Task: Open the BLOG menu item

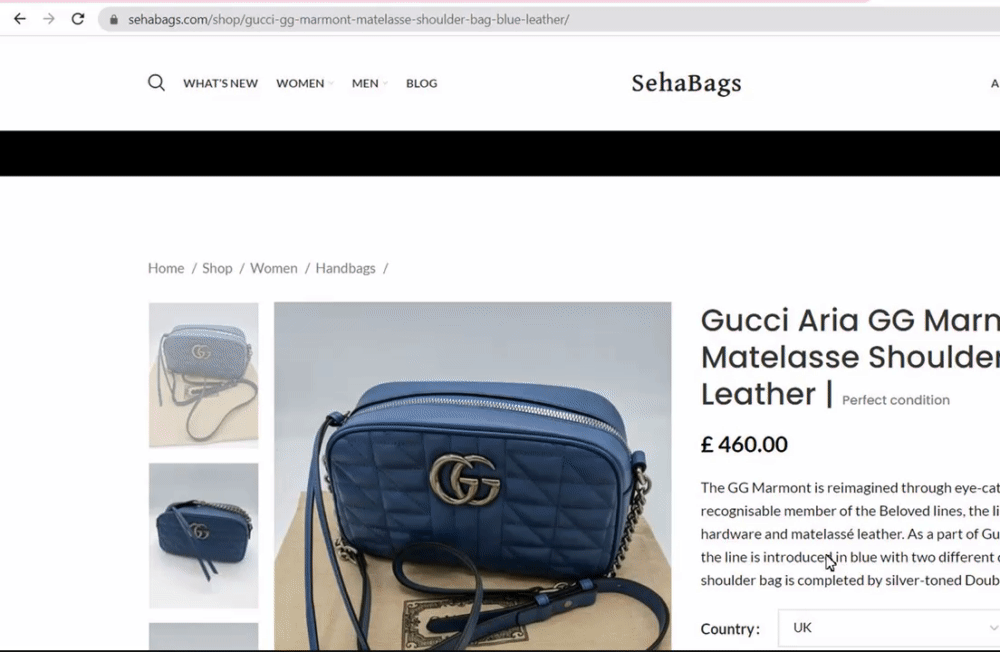Action: [422, 84]
